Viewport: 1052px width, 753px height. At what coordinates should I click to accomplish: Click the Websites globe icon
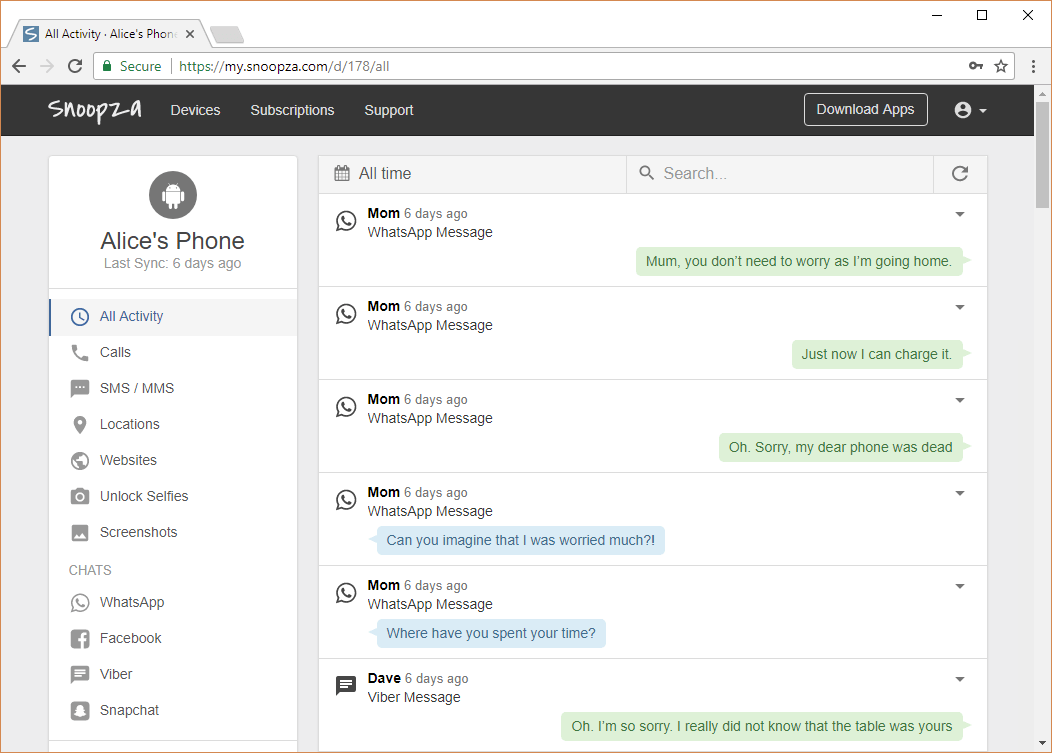[x=80, y=460]
